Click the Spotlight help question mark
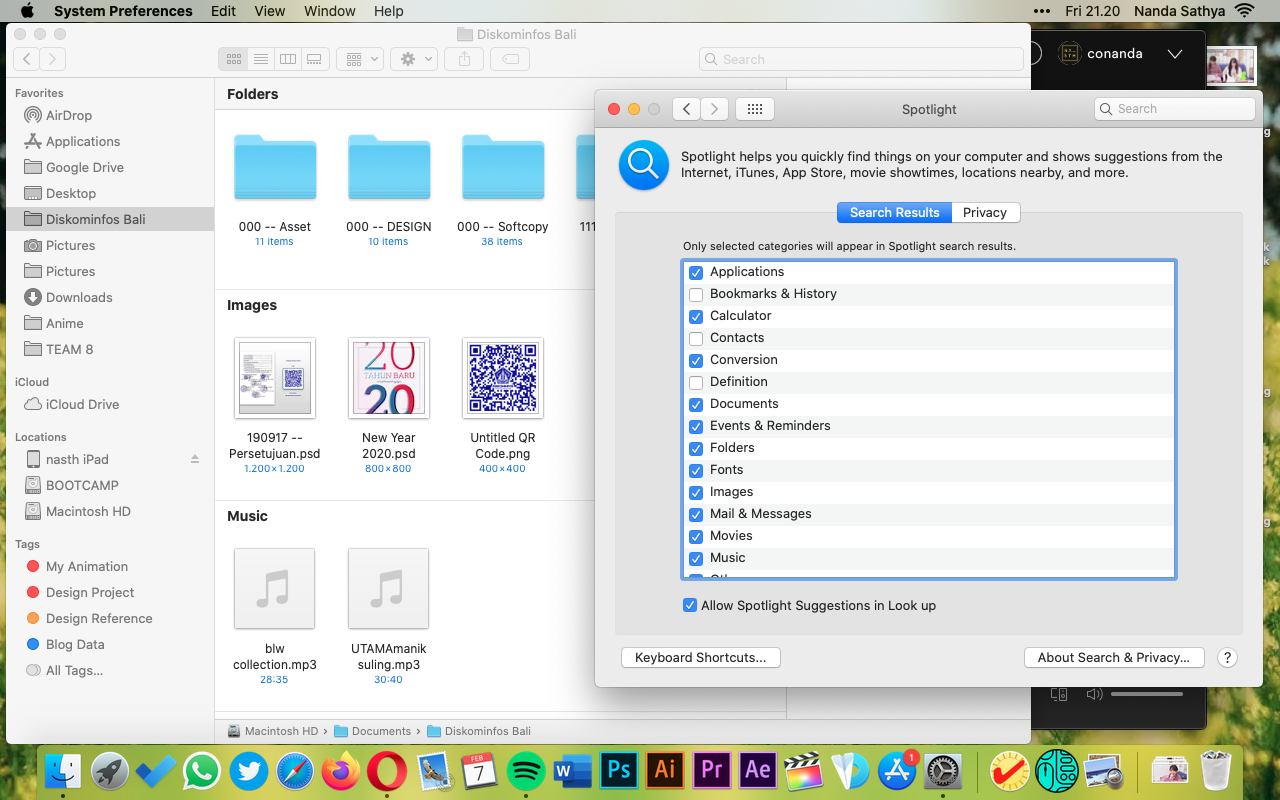This screenshot has width=1280, height=800. (x=1227, y=657)
